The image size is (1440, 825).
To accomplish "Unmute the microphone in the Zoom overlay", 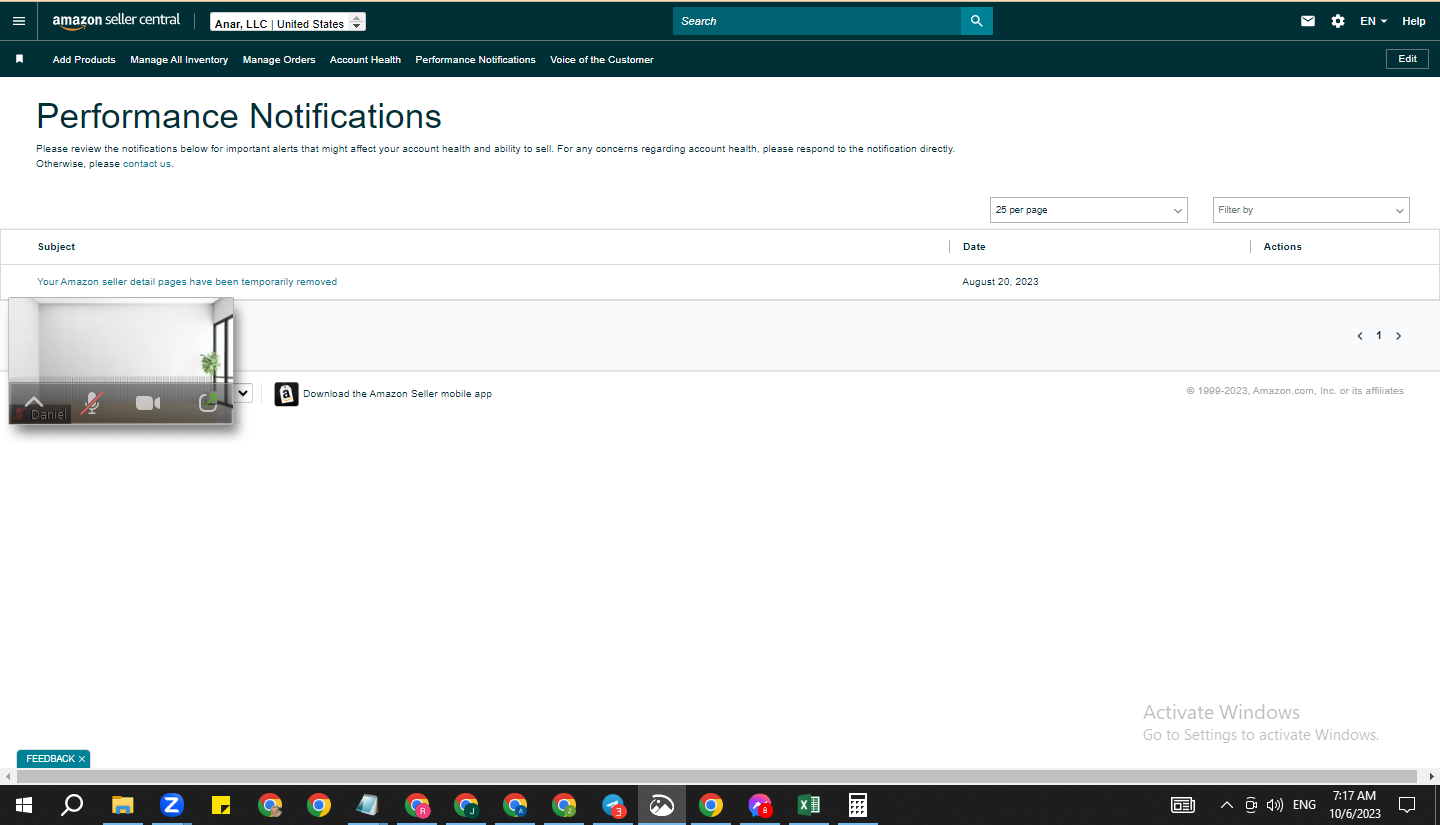I will [x=92, y=402].
